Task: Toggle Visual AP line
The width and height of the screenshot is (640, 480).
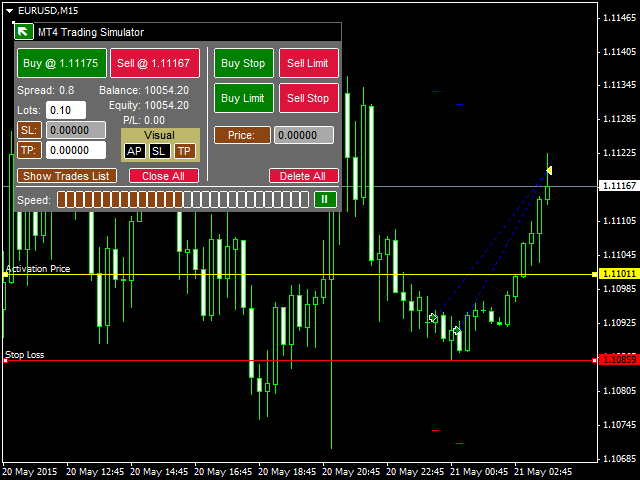Action: point(134,151)
